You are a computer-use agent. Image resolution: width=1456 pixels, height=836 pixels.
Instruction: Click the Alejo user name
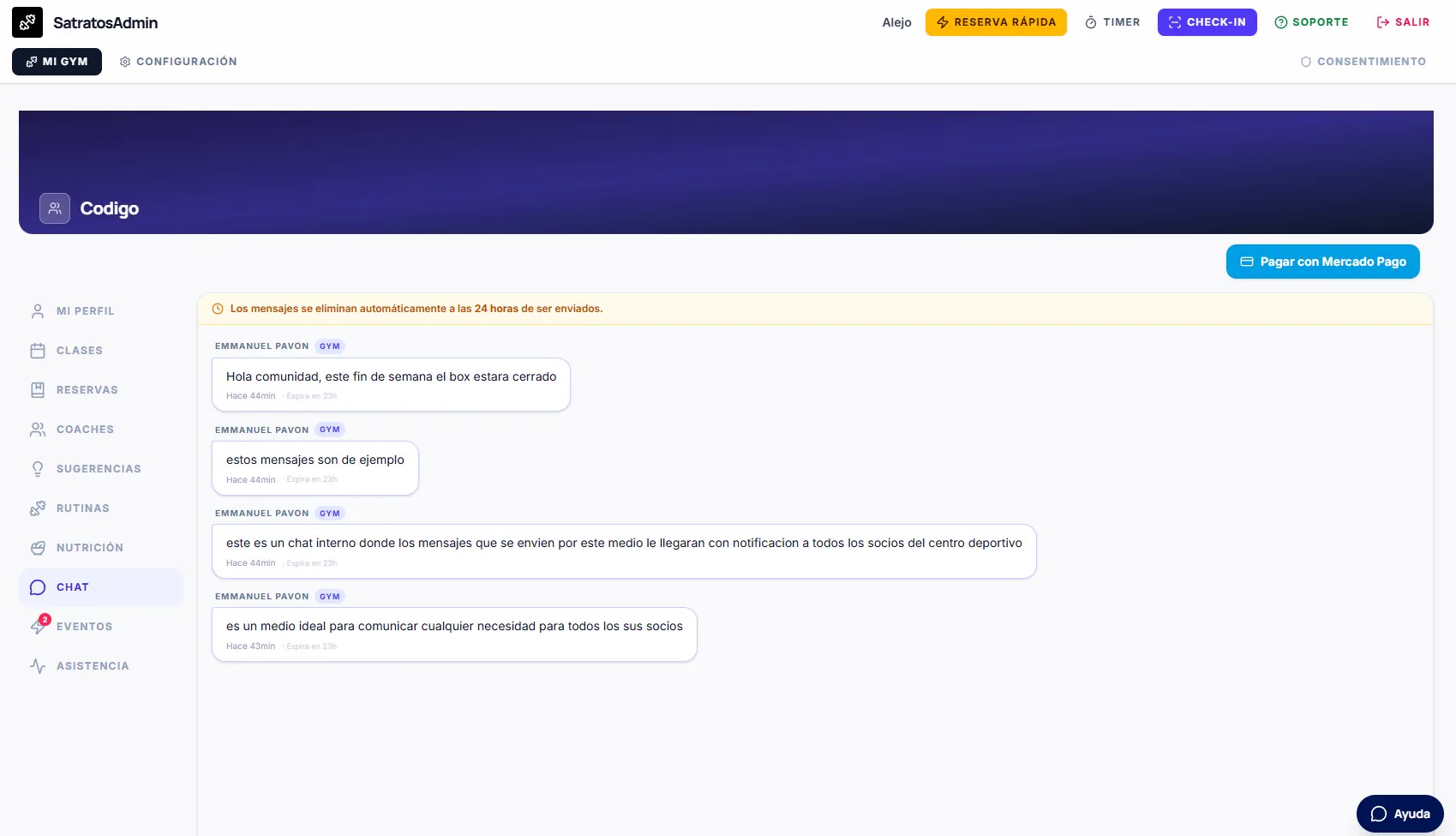coord(896,22)
